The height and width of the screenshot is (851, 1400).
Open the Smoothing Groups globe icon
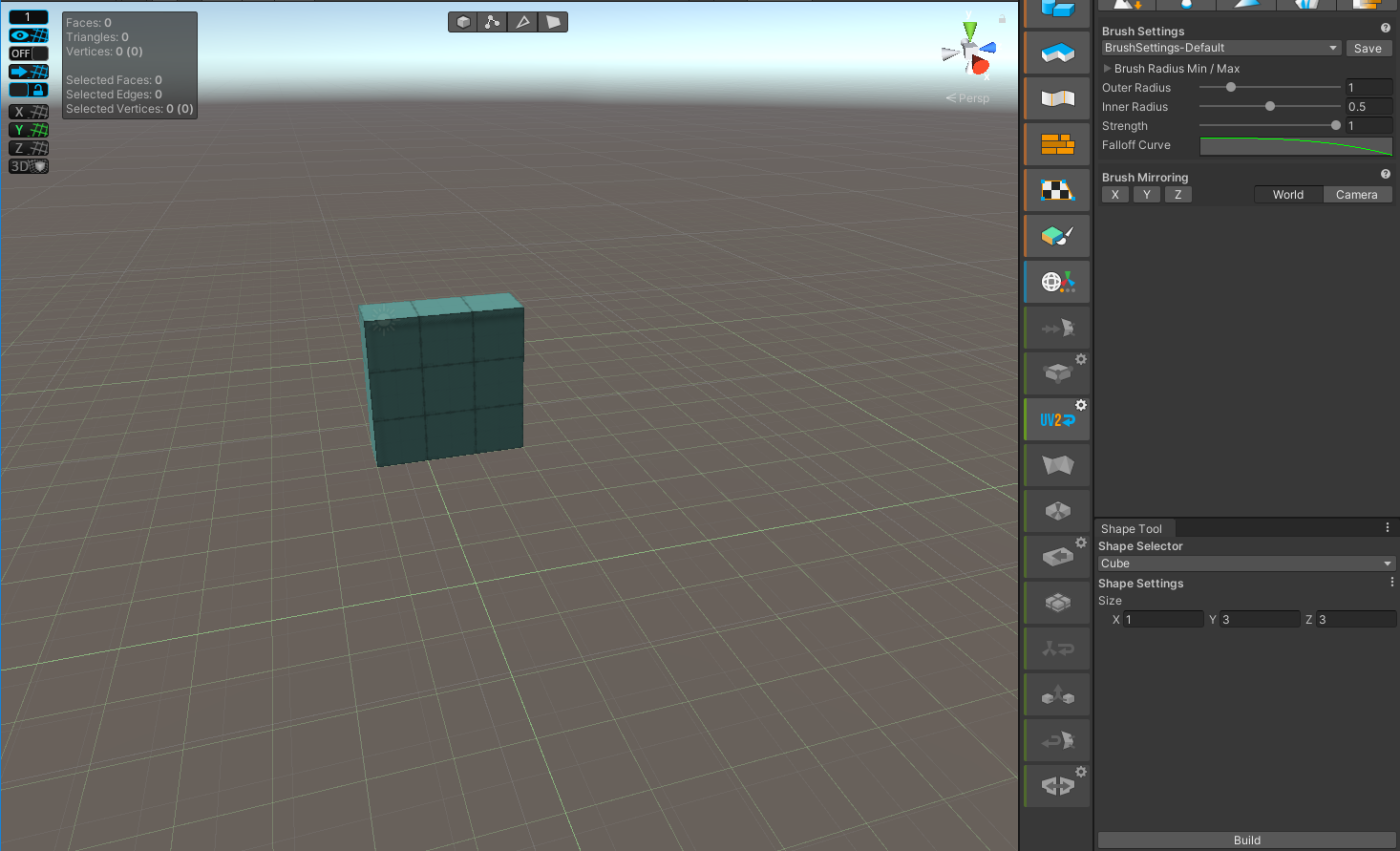click(1056, 282)
